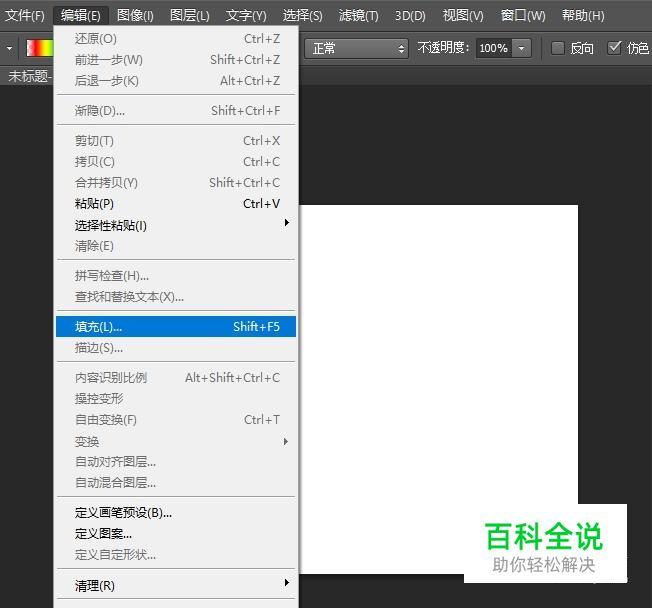652x608 pixels.
Task: Click the 查找和替换文本(X)... menu entry
Action: pyautogui.click(x=176, y=297)
